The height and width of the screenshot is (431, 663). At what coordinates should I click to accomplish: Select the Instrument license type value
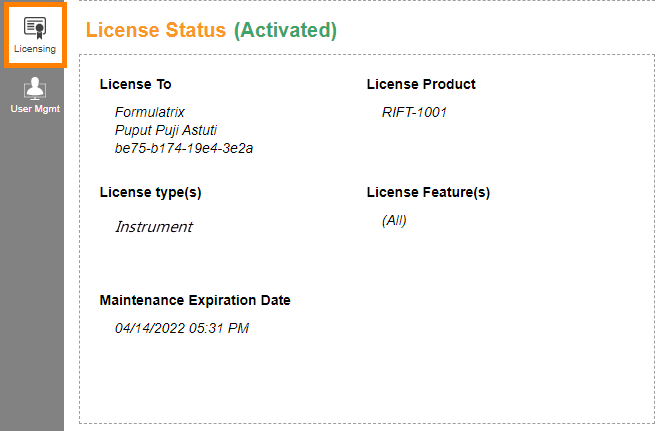click(154, 226)
